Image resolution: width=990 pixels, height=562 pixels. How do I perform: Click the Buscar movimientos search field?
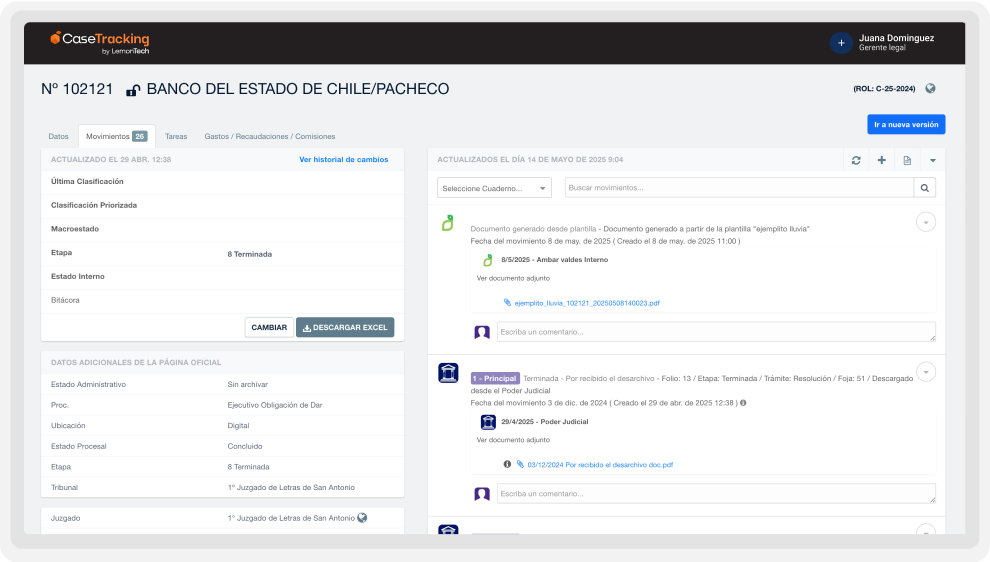click(738, 187)
